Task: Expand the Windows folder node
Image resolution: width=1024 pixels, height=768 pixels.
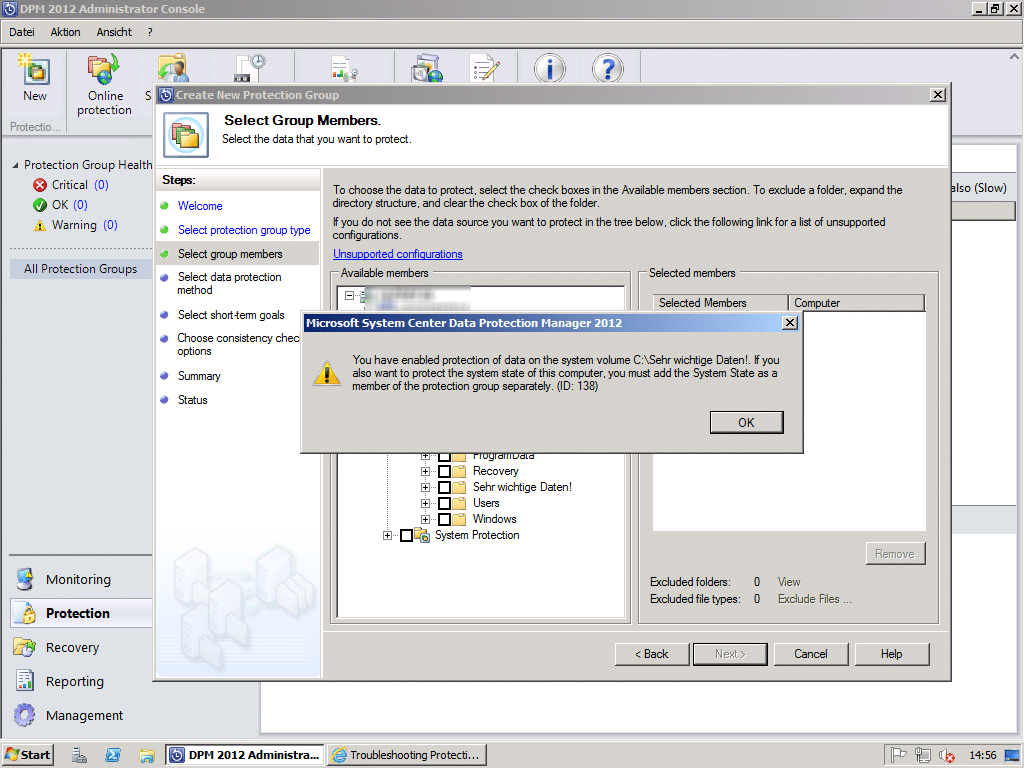Action: click(425, 519)
